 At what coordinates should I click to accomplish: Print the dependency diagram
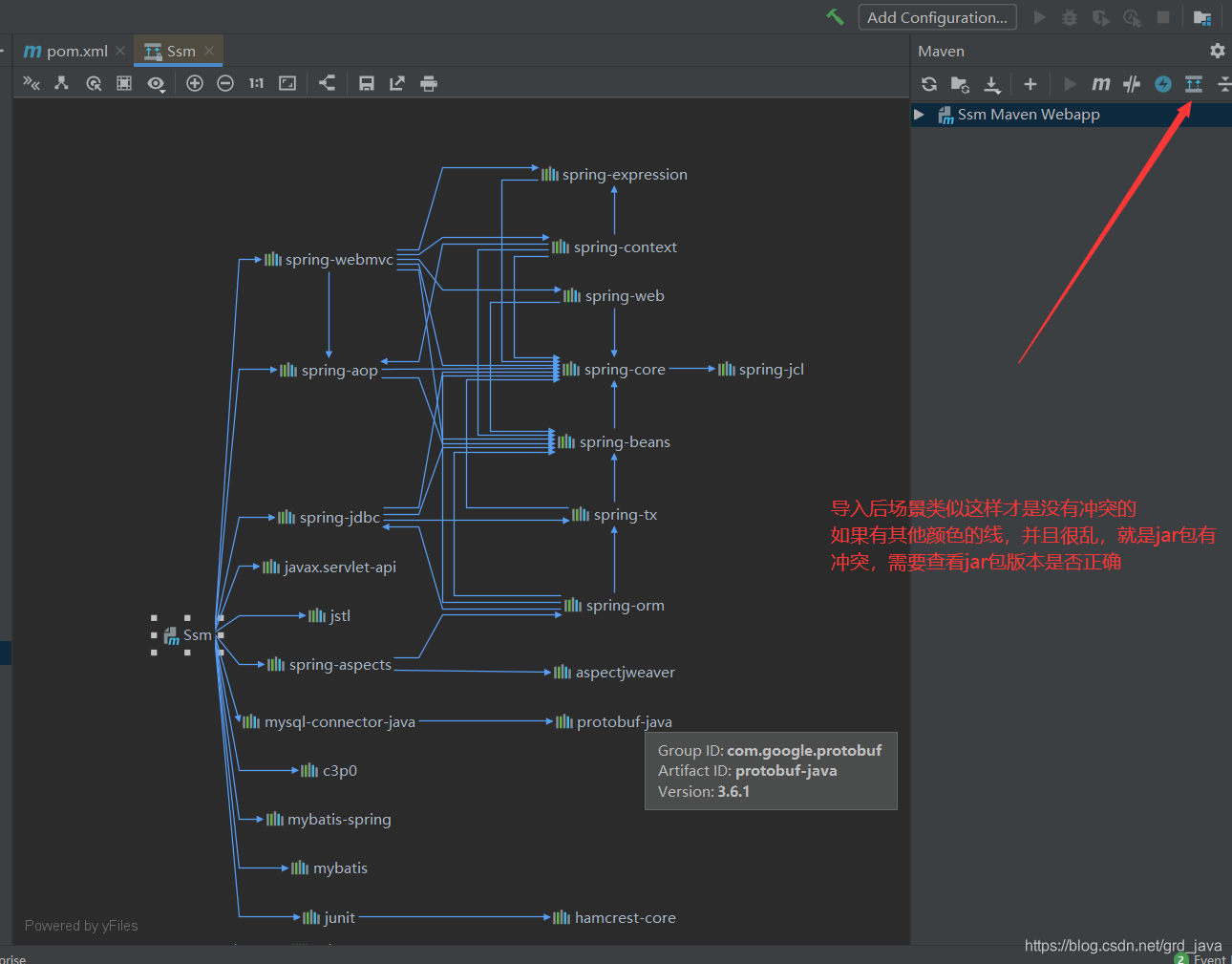tap(429, 83)
